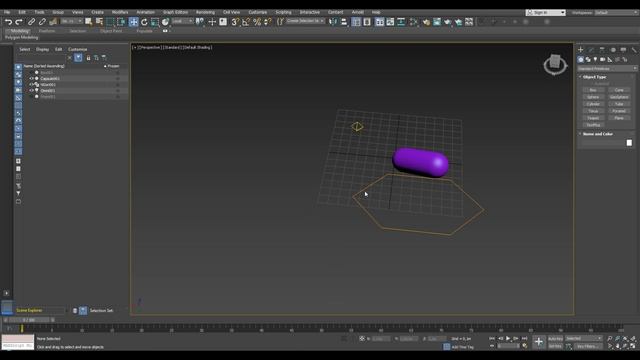Open the Customize menu in menu bar
640x360 pixels.
[258, 12]
